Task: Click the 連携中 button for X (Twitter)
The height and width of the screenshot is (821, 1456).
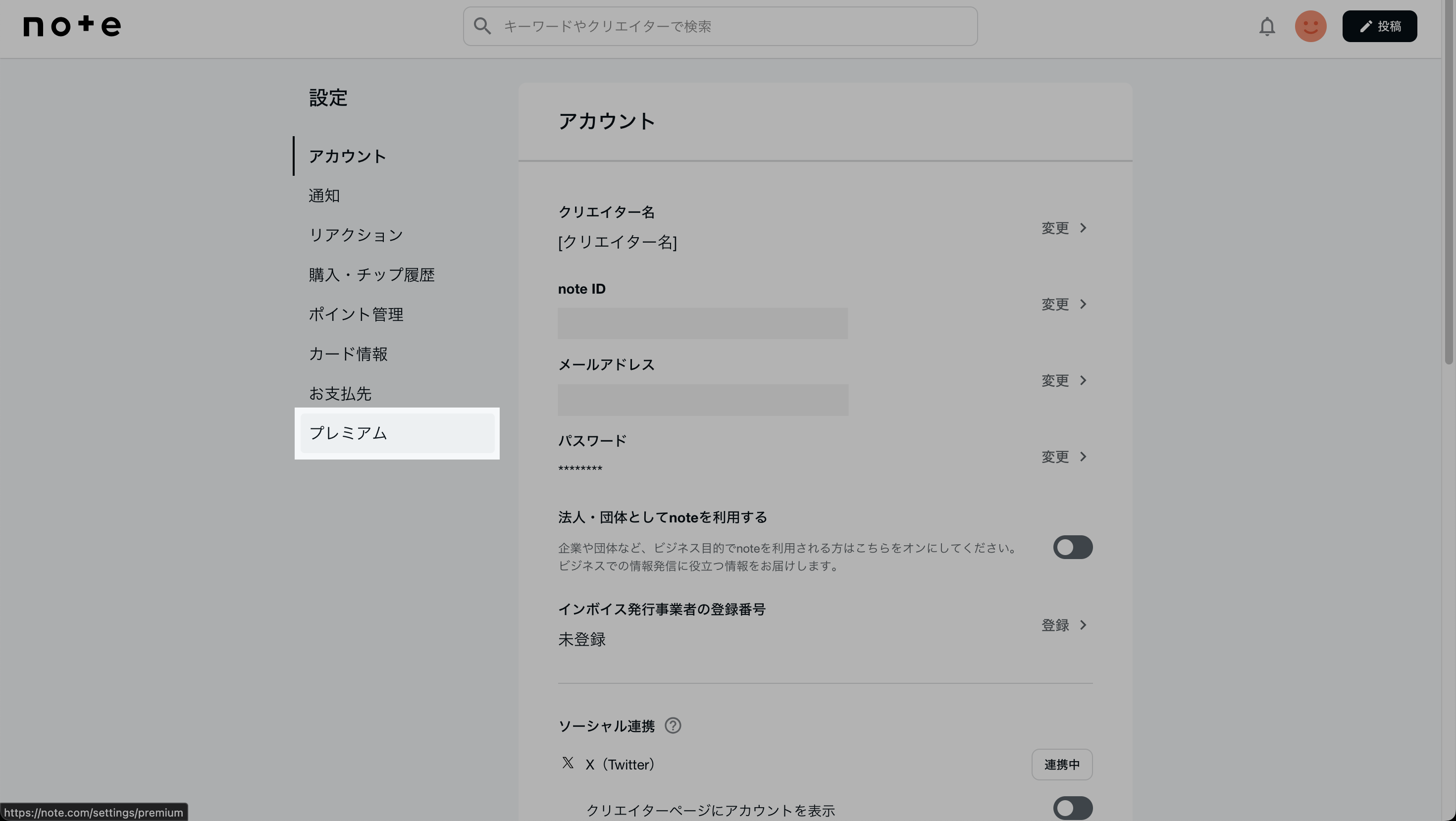Action: (x=1061, y=765)
